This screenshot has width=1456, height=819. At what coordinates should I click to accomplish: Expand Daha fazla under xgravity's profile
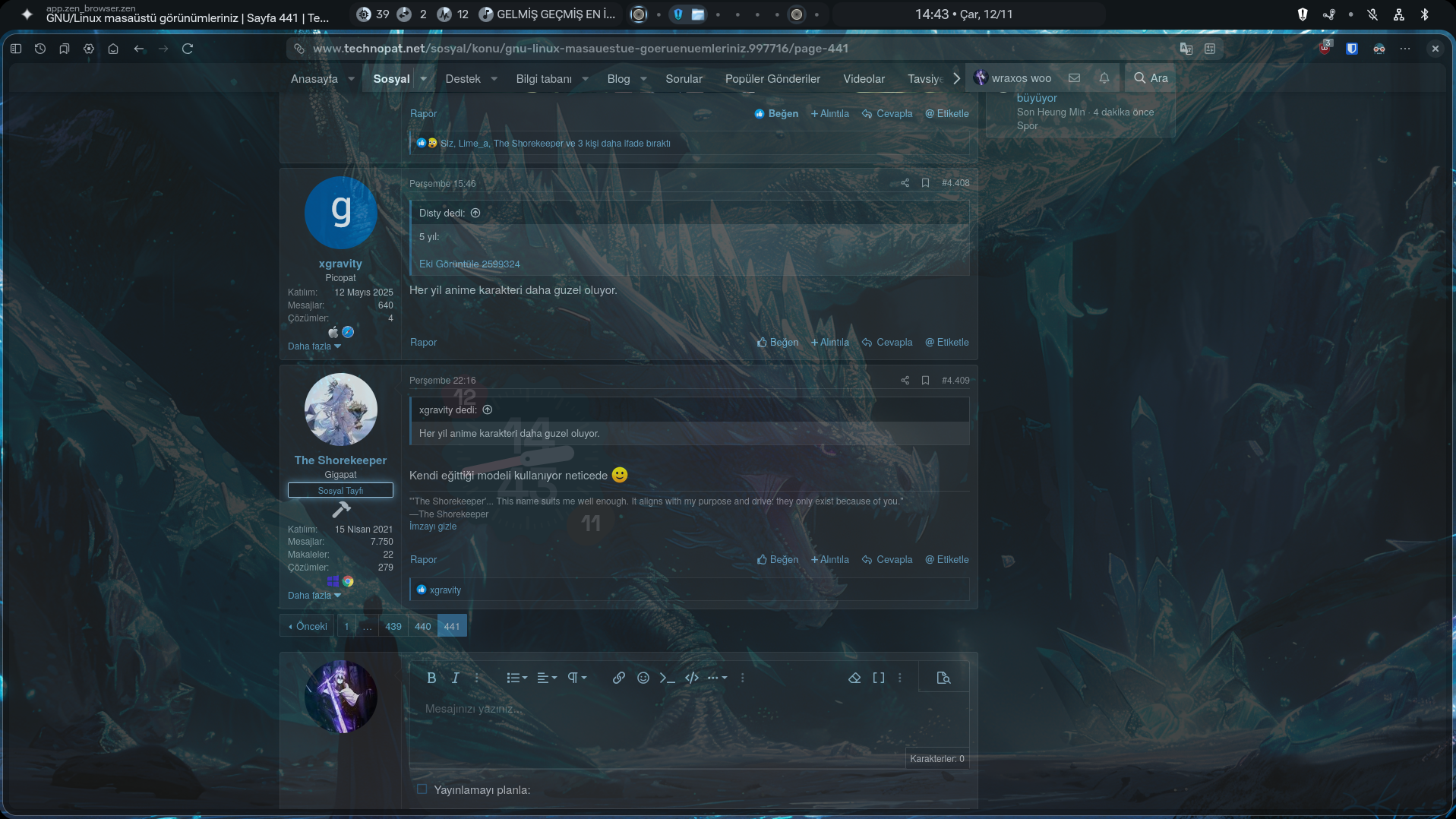pos(314,346)
